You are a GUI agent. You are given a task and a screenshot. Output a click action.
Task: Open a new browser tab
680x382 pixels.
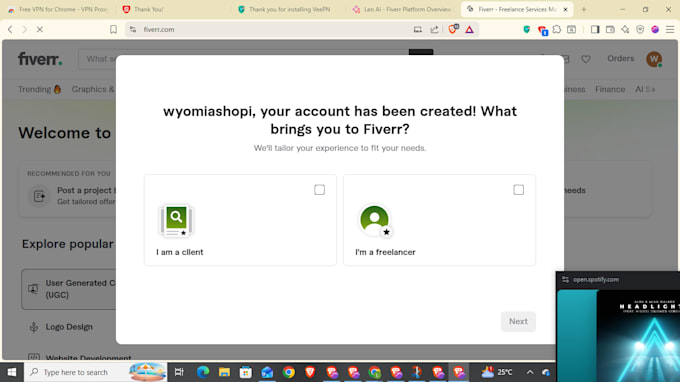click(583, 9)
